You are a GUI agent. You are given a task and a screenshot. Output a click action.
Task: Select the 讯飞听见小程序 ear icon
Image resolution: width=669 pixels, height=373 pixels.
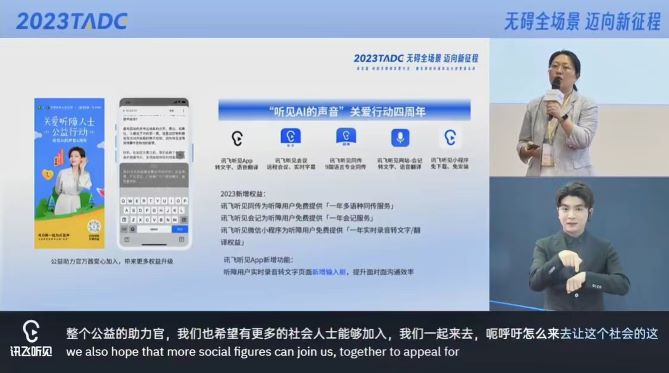(x=450, y=138)
